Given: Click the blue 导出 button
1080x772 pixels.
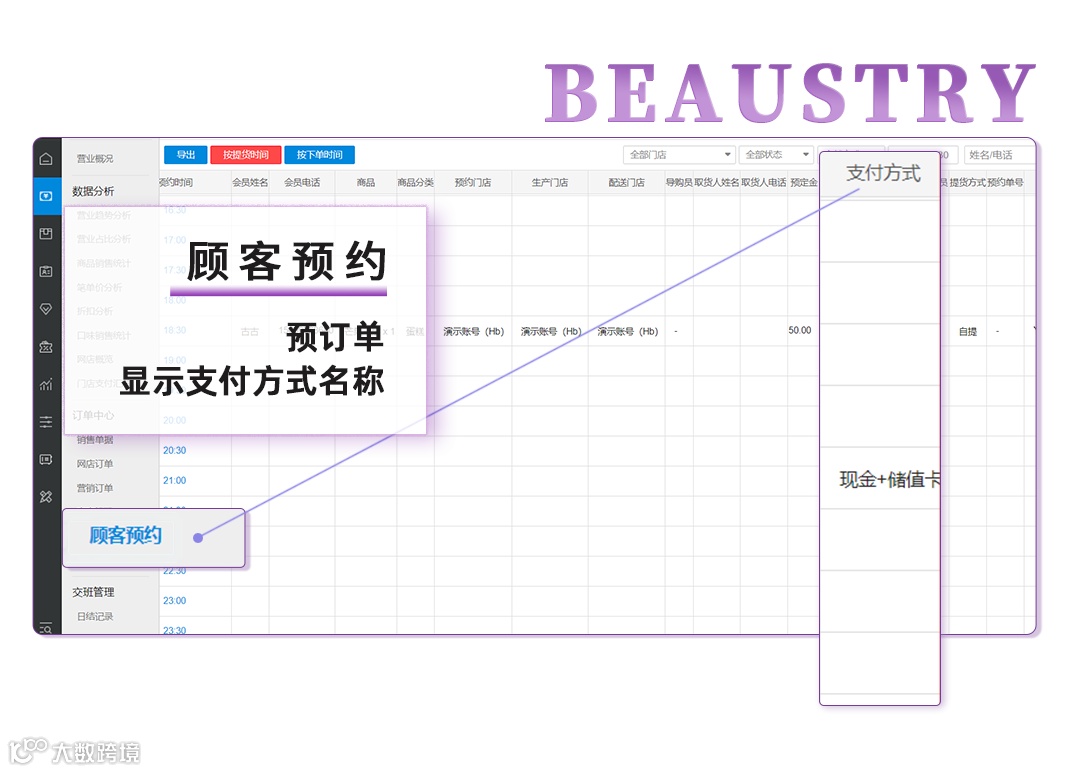Looking at the screenshot, I should click(185, 155).
